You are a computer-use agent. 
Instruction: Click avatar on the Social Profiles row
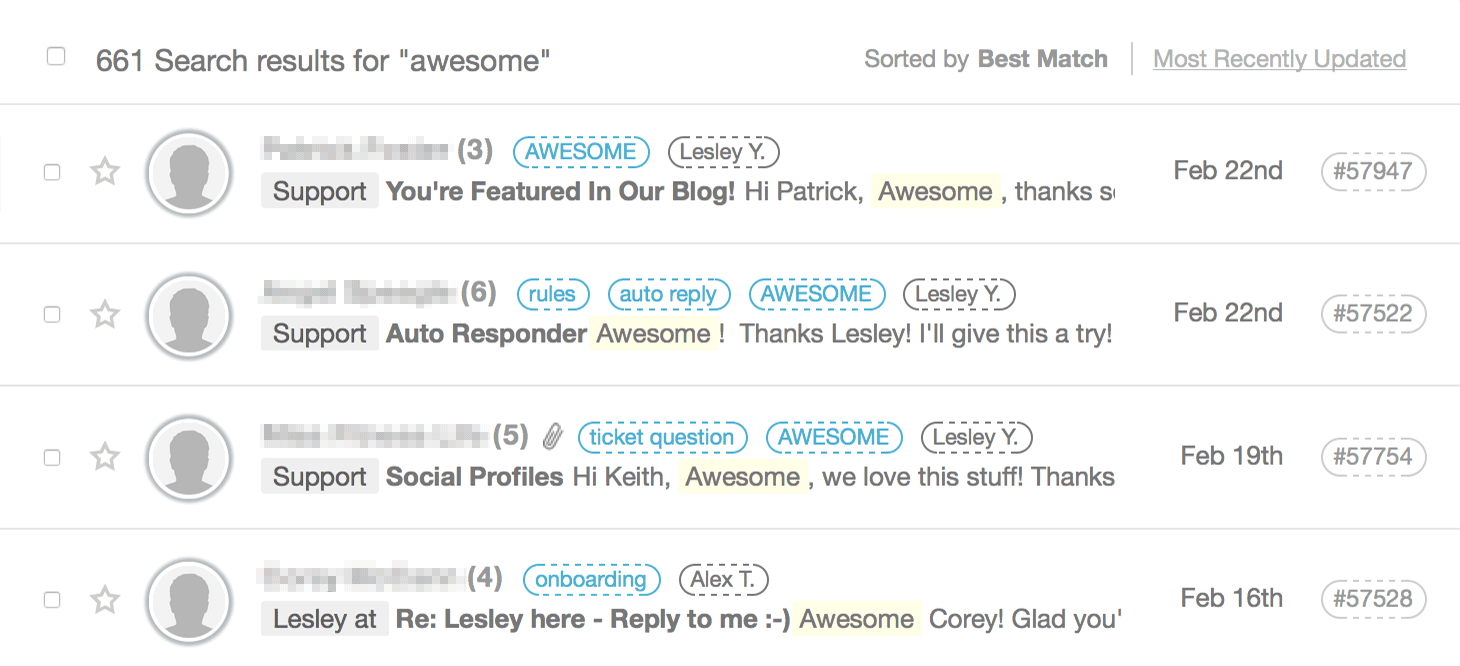(189, 459)
